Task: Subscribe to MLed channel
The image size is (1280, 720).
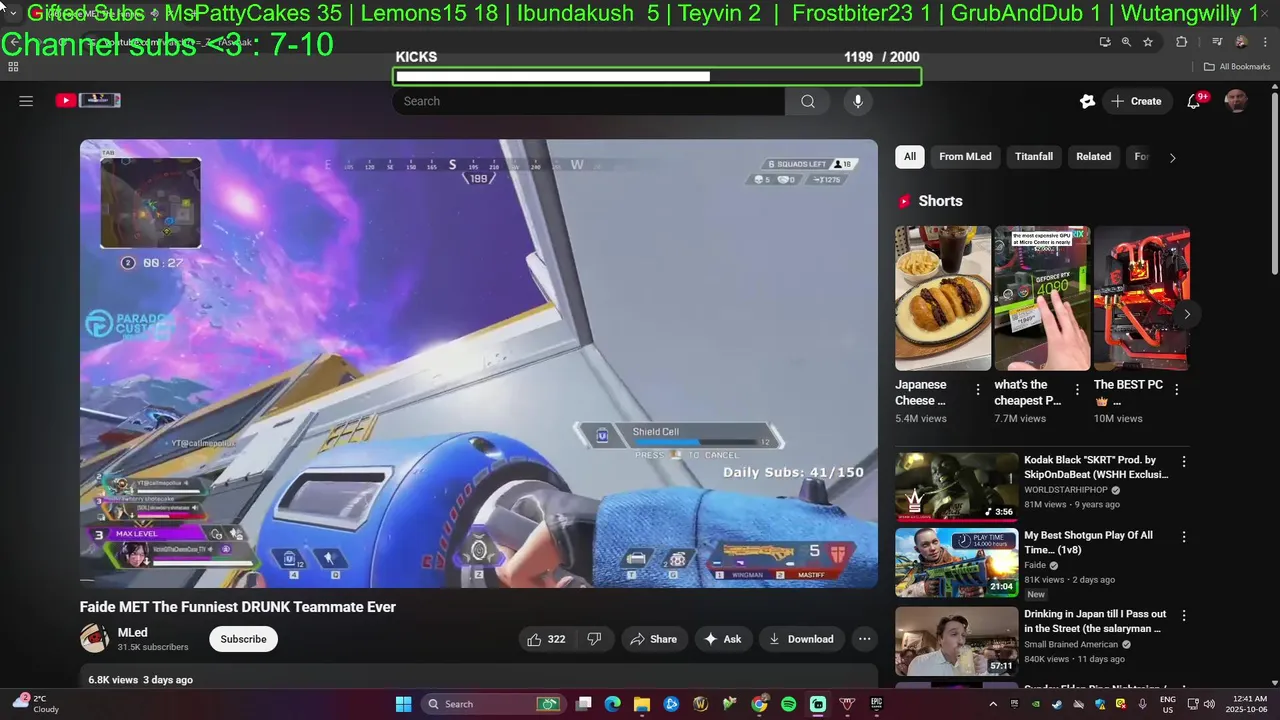Action: click(243, 639)
